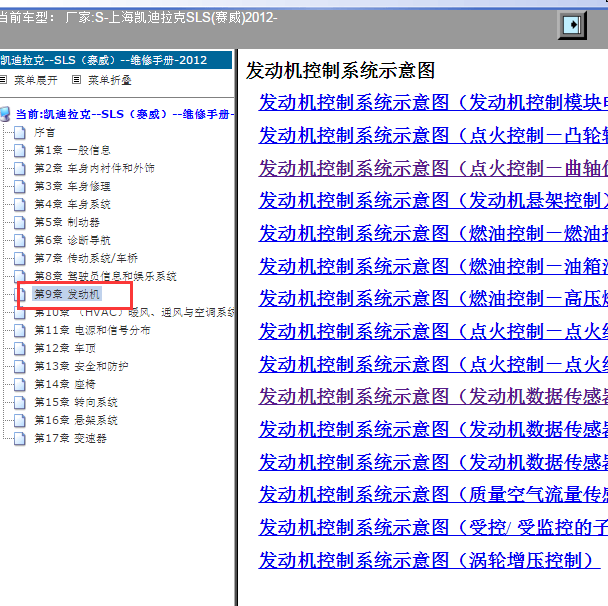Screen dimensions: 608x606
Task: Open 第7章 传动系统/车桥
Action: [86, 258]
